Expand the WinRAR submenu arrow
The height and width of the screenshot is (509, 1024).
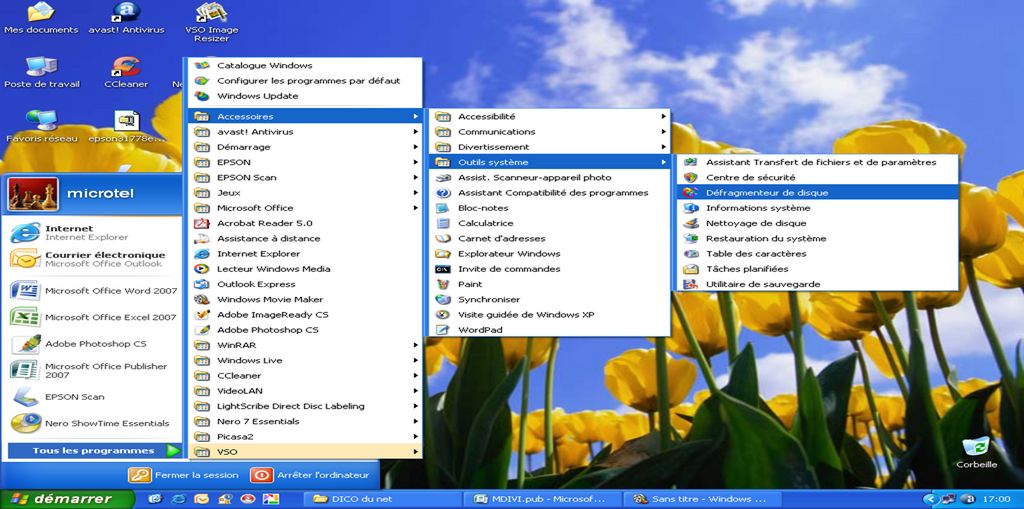pyautogui.click(x=415, y=345)
